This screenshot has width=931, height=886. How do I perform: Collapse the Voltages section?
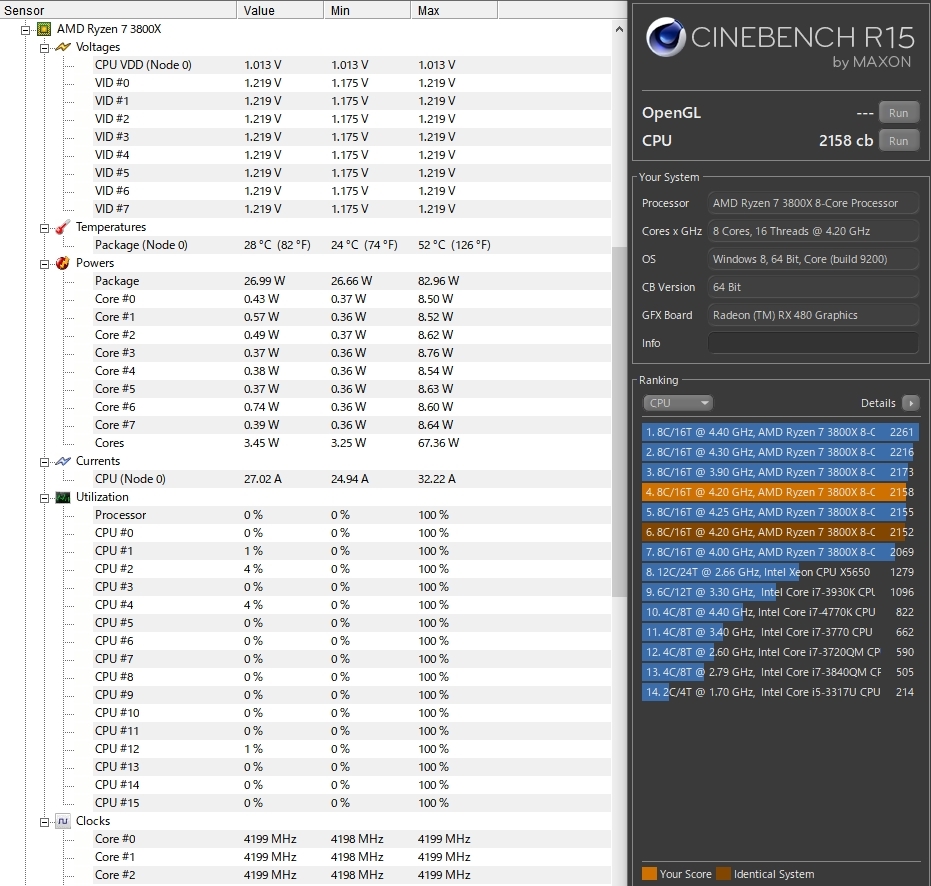click(45, 48)
